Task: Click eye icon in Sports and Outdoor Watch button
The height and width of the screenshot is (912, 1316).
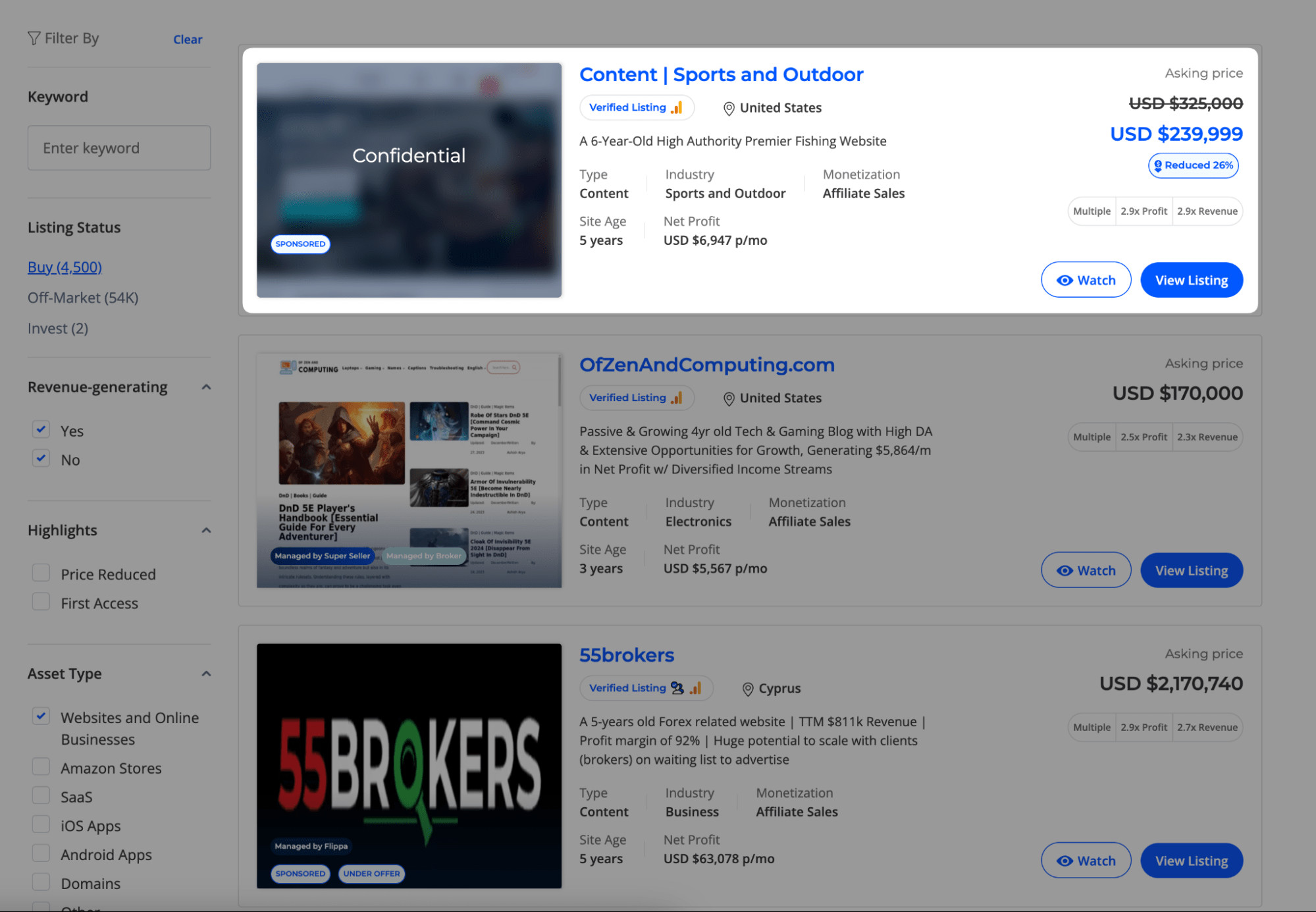Action: click(x=1065, y=281)
